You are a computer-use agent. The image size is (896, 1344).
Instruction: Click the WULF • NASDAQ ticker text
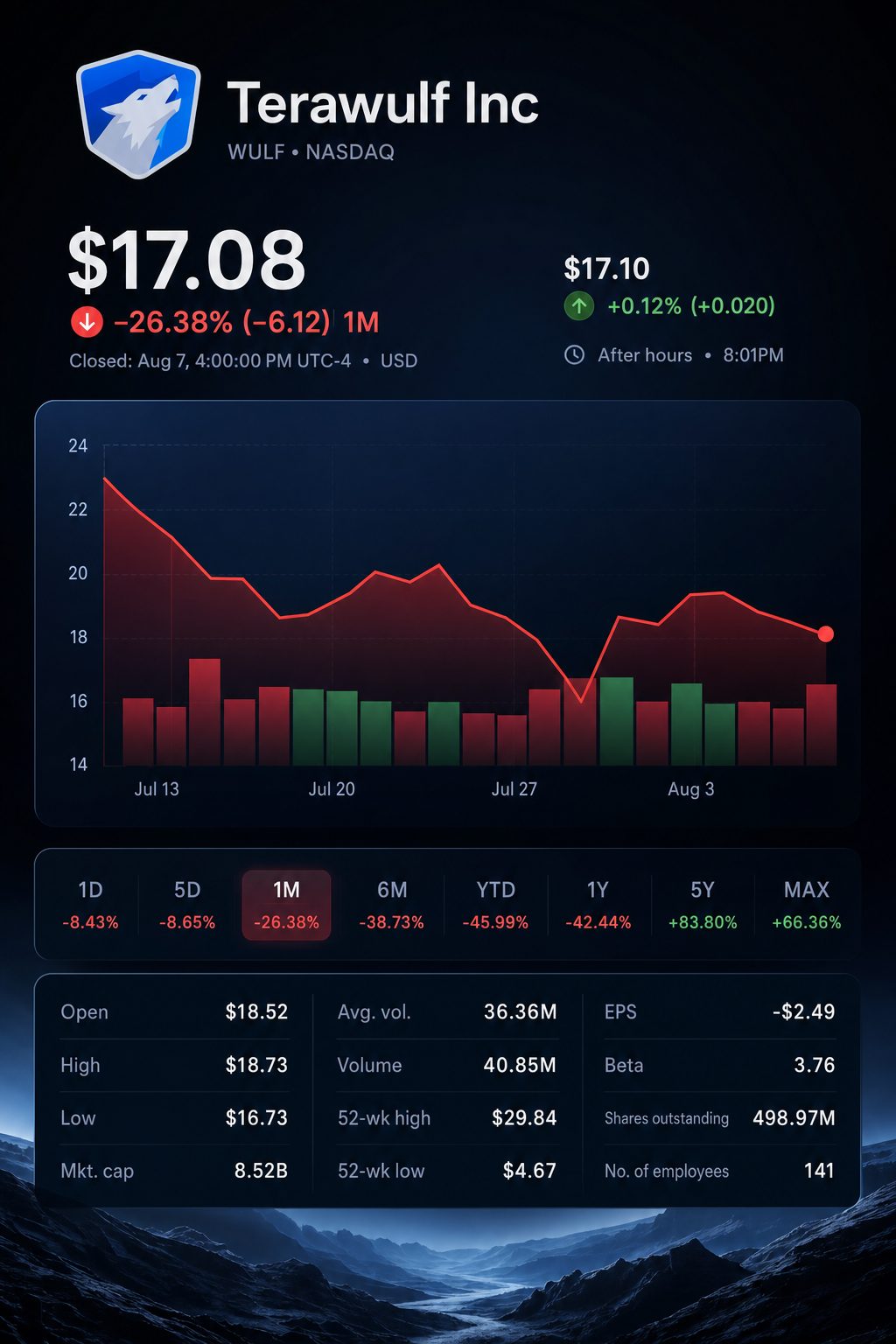point(311,152)
